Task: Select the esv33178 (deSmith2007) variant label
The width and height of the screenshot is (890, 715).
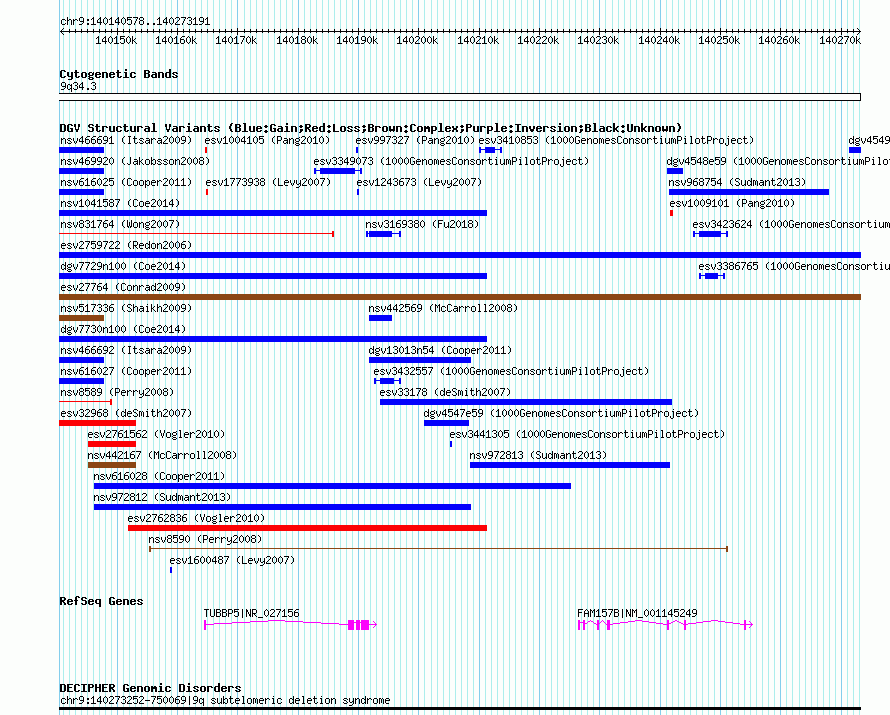Action: [x=446, y=392]
